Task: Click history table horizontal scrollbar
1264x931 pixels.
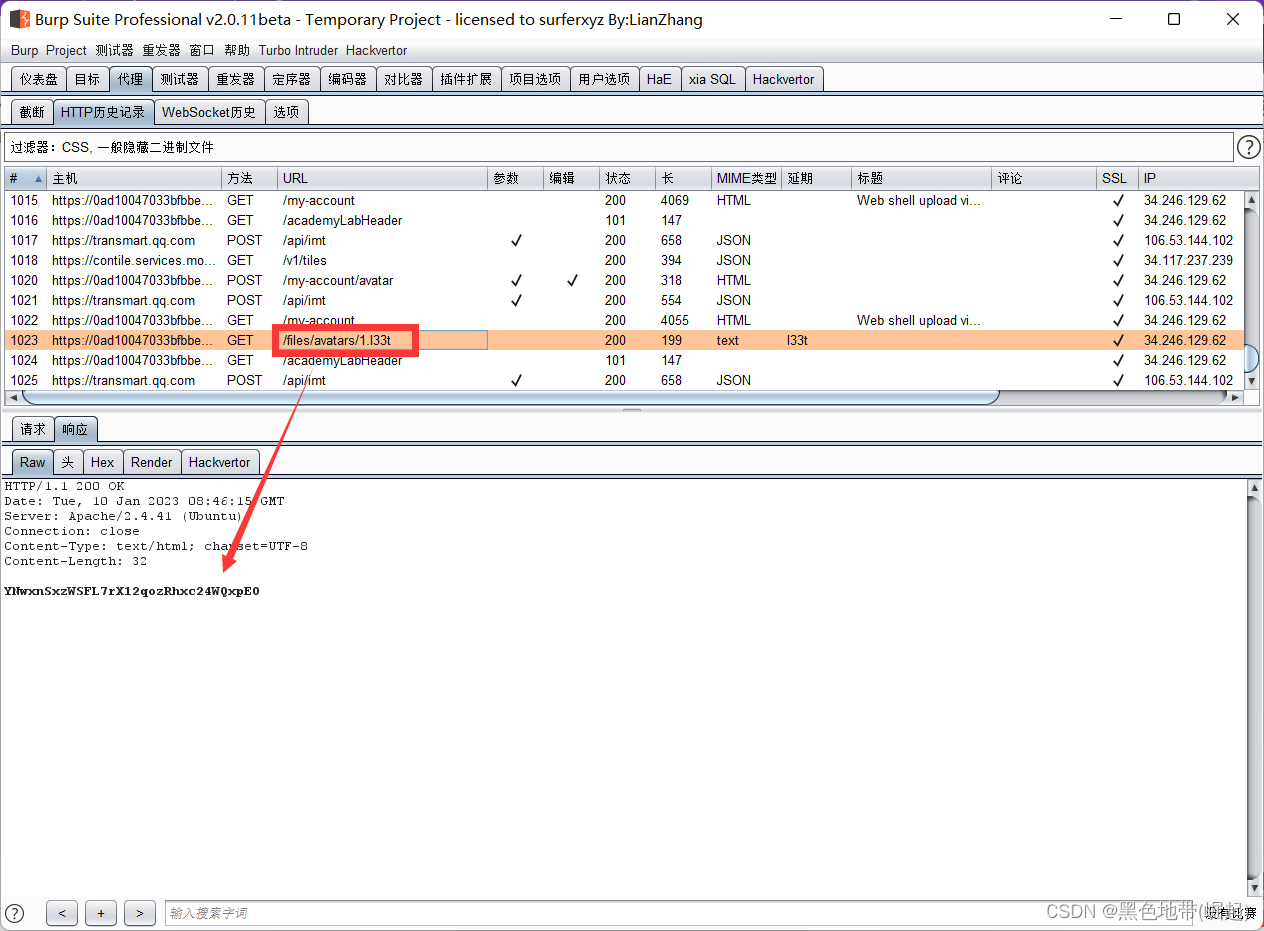Action: tap(624, 397)
